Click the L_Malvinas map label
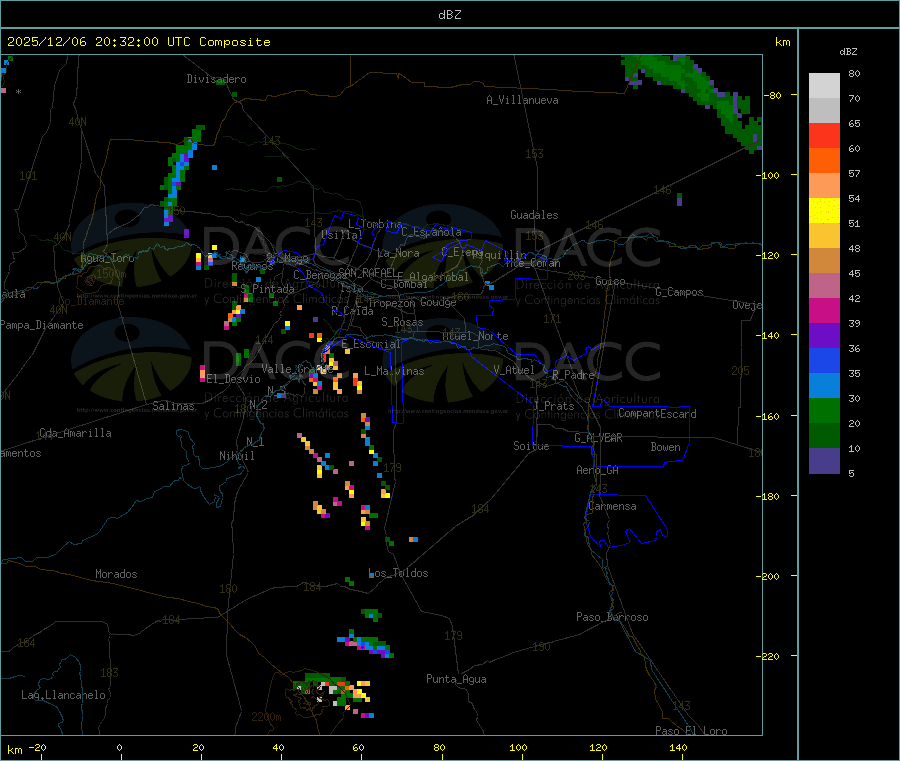The image size is (900, 761). tap(394, 371)
